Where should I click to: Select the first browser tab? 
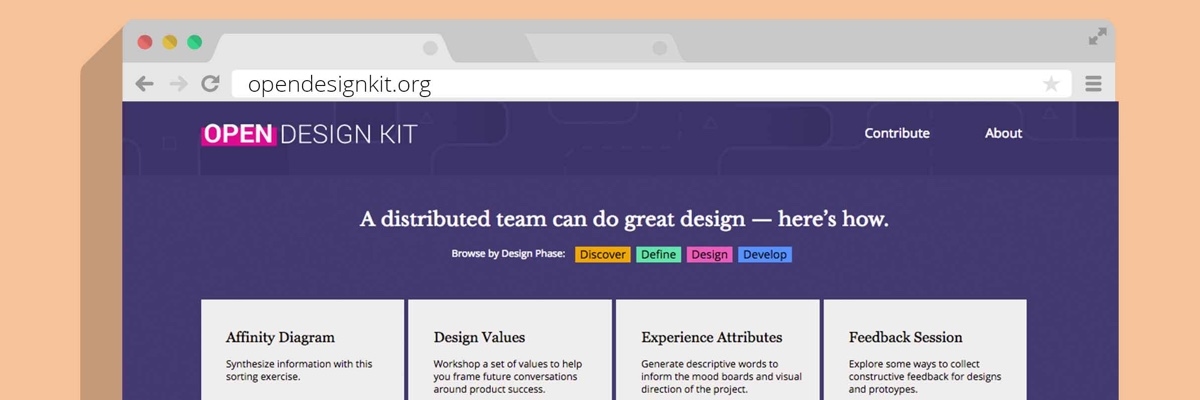click(x=332, y=48)
